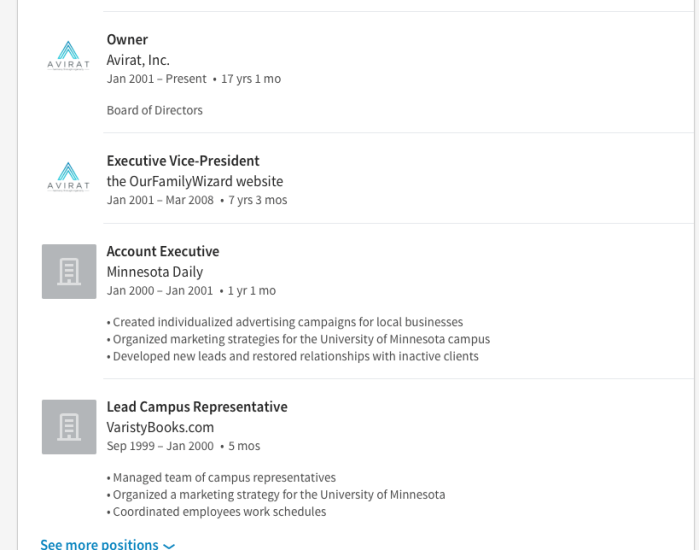Open the VaristyBooks.com company name
The height and width of the screenshot is (550, 699).
point(160,427)
